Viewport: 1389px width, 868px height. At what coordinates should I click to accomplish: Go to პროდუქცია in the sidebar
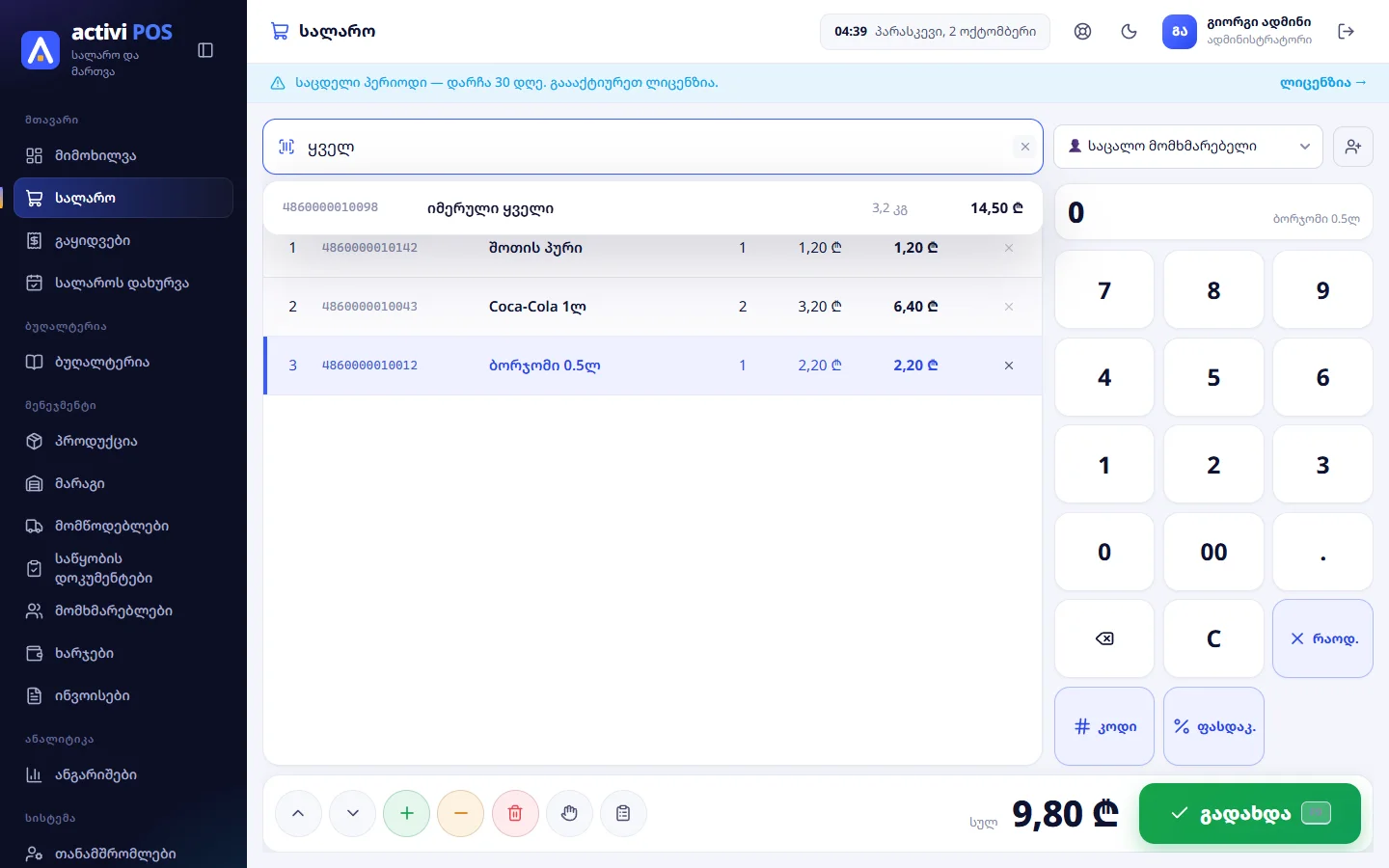click(123, 441)
